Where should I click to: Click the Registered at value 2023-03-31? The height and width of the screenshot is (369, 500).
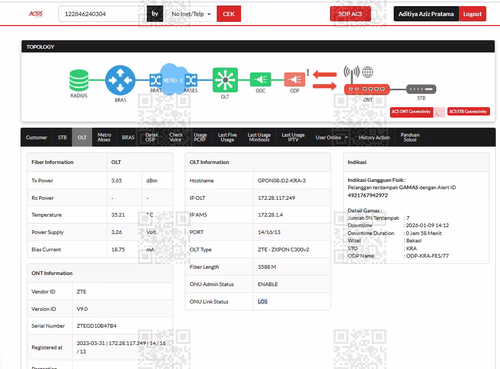91,343
